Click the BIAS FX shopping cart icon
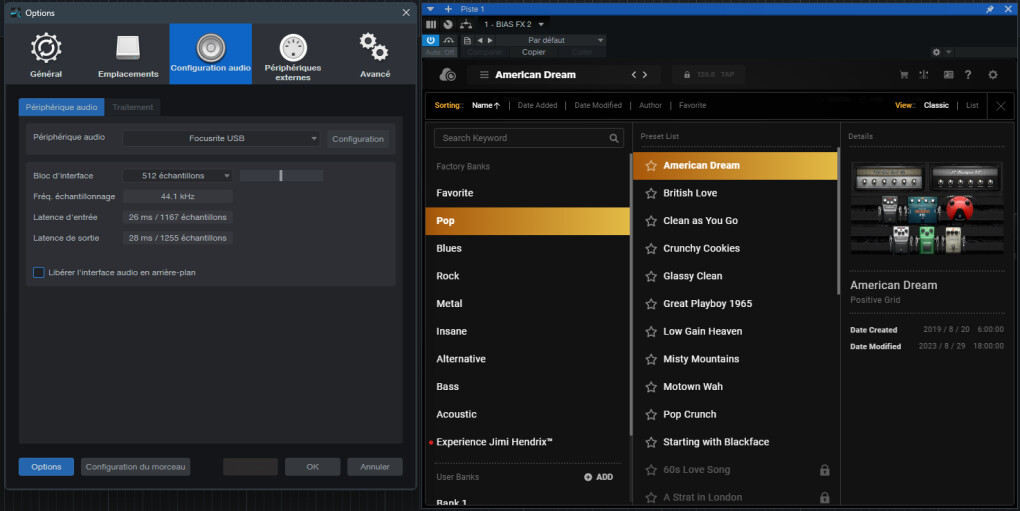The height and width of the screenshot is (511, 1020). click(x=904, y=75)
